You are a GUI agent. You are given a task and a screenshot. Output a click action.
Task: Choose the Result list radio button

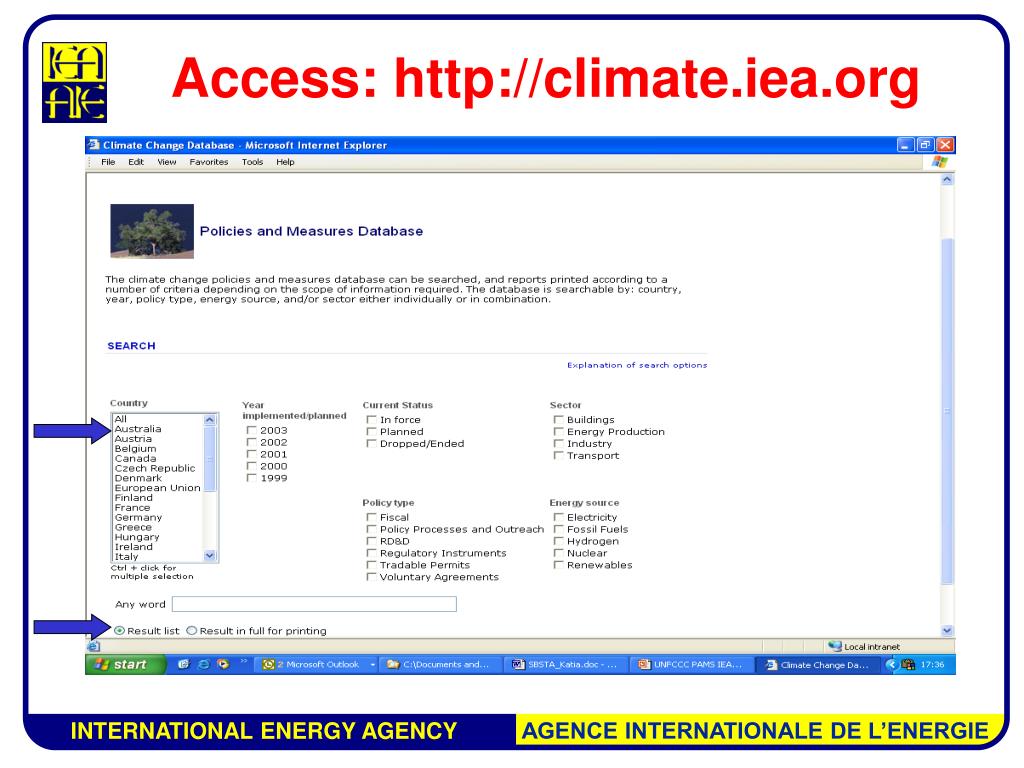(x=120, y=630)
